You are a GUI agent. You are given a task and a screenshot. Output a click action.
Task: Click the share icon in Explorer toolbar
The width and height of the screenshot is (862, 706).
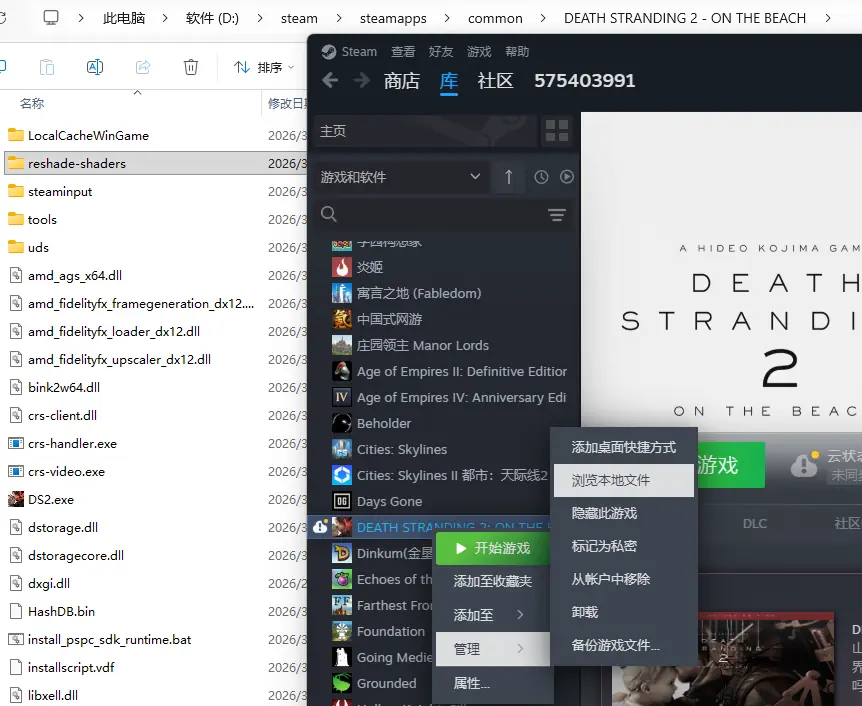[143, 67]
